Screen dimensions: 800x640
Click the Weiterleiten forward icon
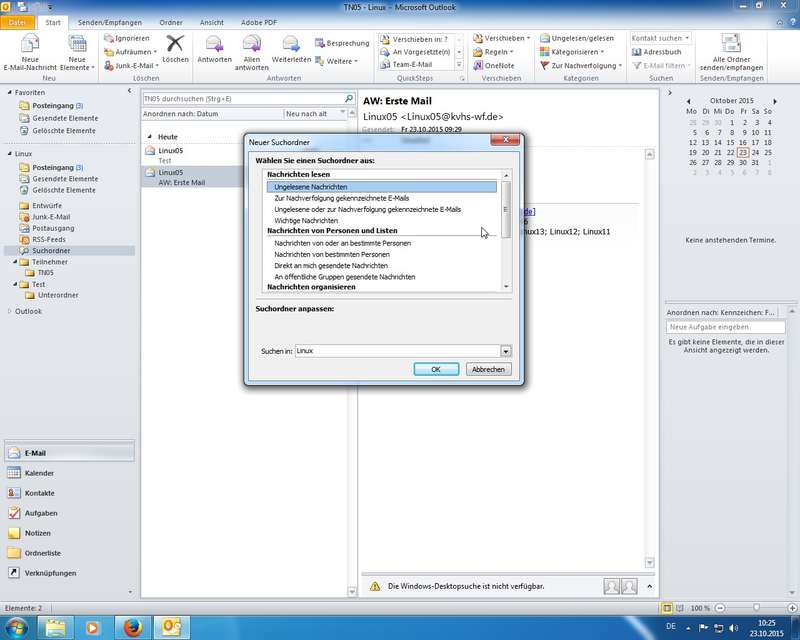point(291,44)
